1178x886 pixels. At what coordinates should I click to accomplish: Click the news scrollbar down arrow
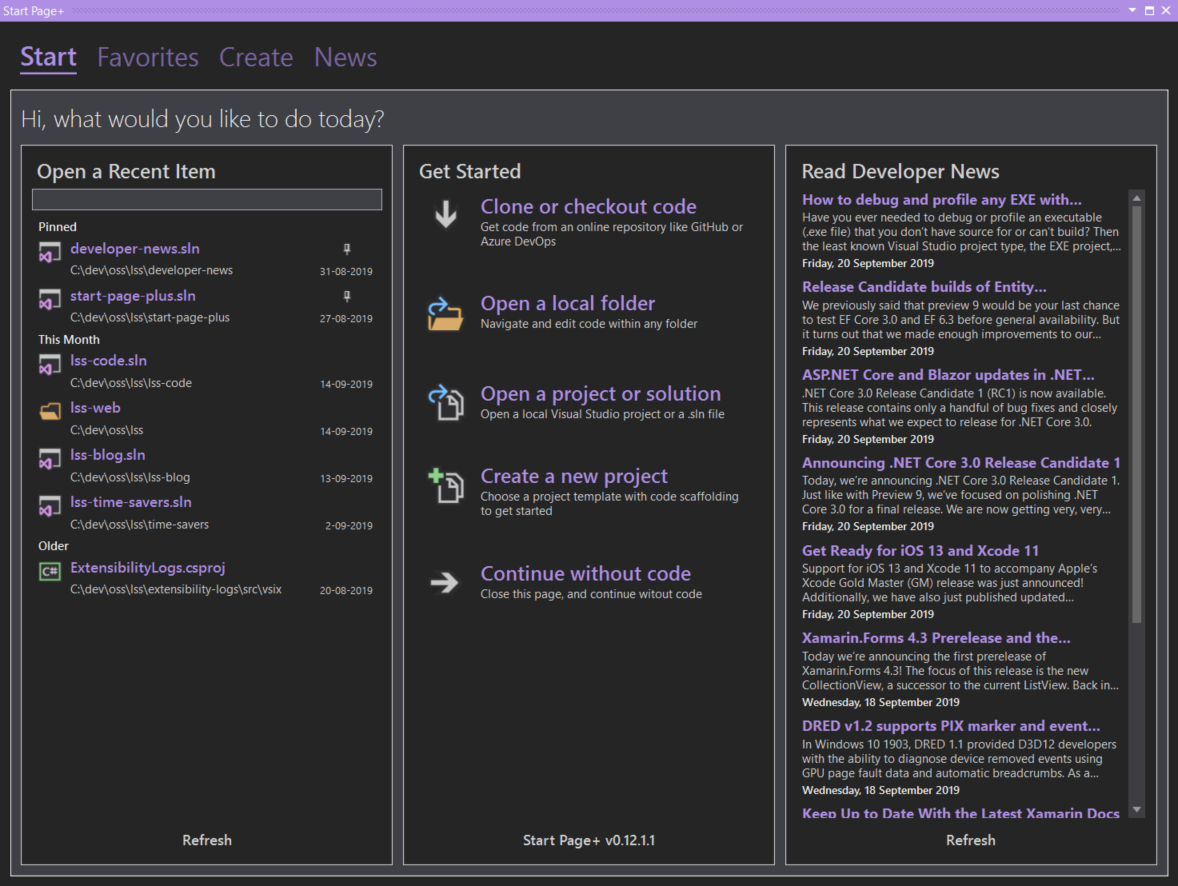point(1137,809)
